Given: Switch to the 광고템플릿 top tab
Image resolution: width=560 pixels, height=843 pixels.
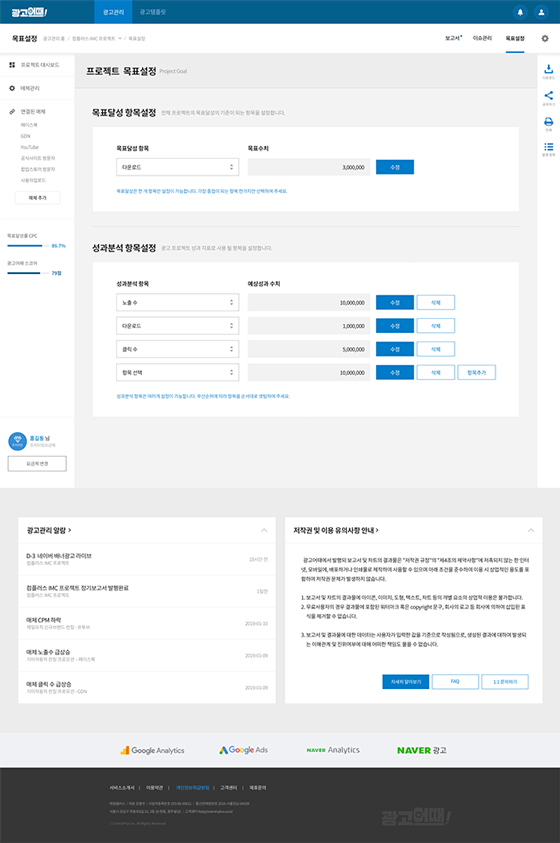Looking at the screenshot, I should point(153,12).
